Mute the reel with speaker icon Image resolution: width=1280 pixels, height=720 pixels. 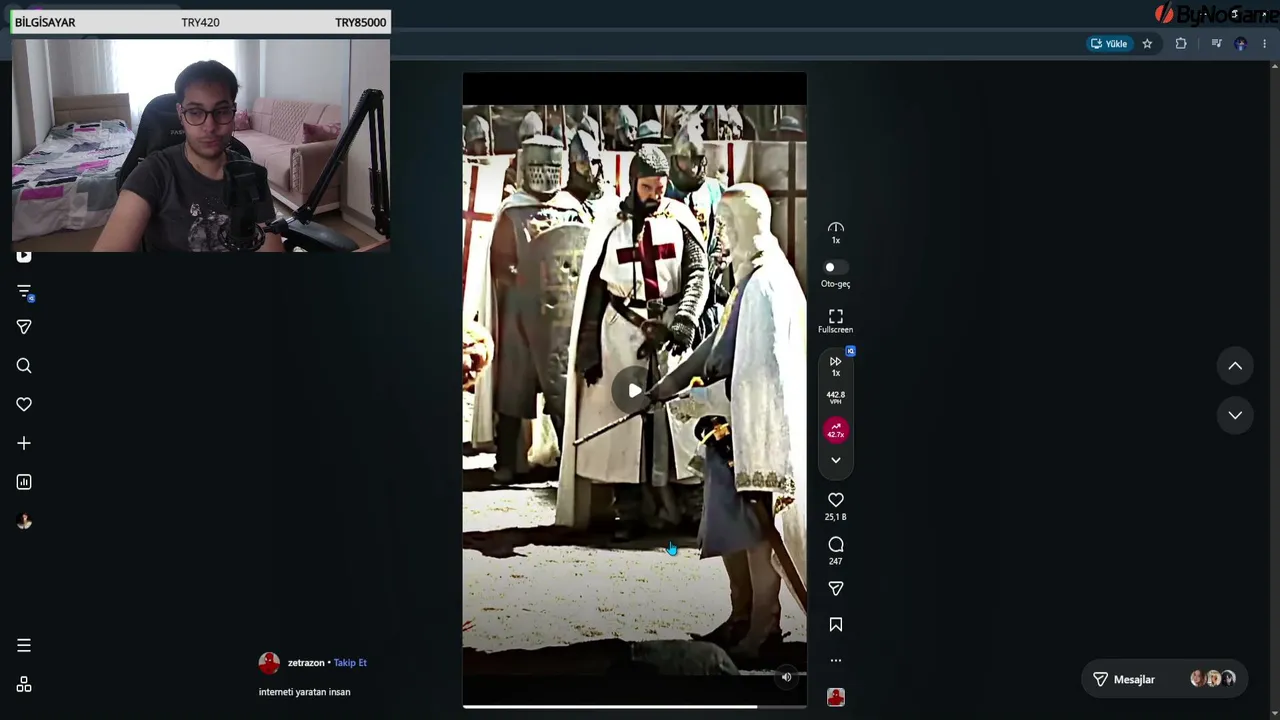tap(786, 677)
